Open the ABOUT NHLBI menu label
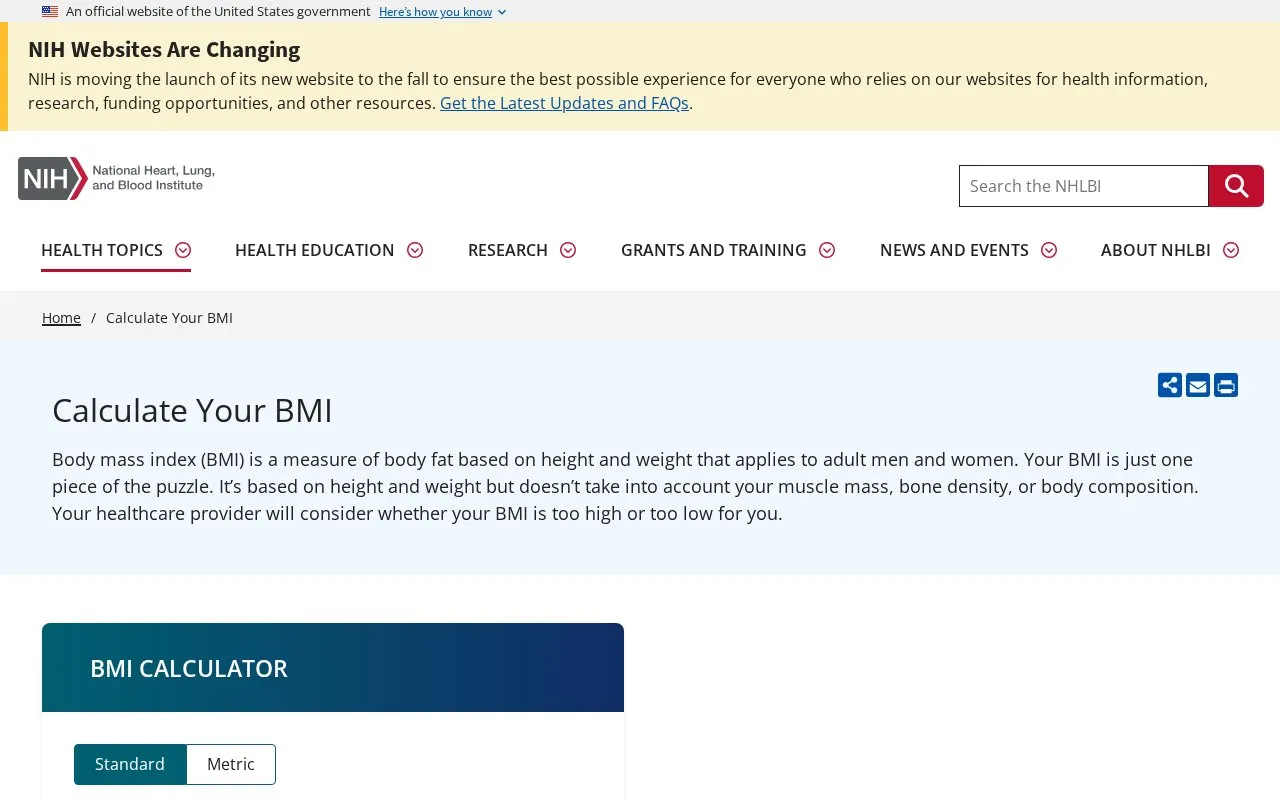Screen dimensions: 1280x800 [x=1156, y=250]
